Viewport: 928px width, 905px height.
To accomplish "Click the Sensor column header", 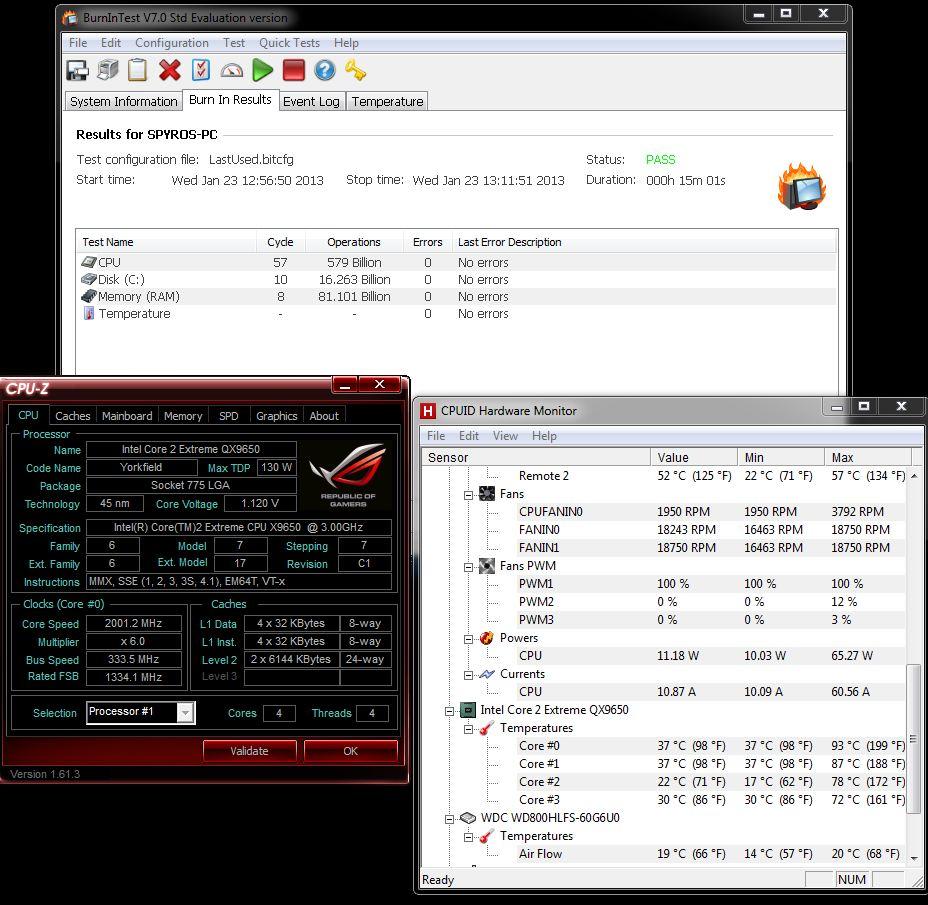I will click(536, 457).
